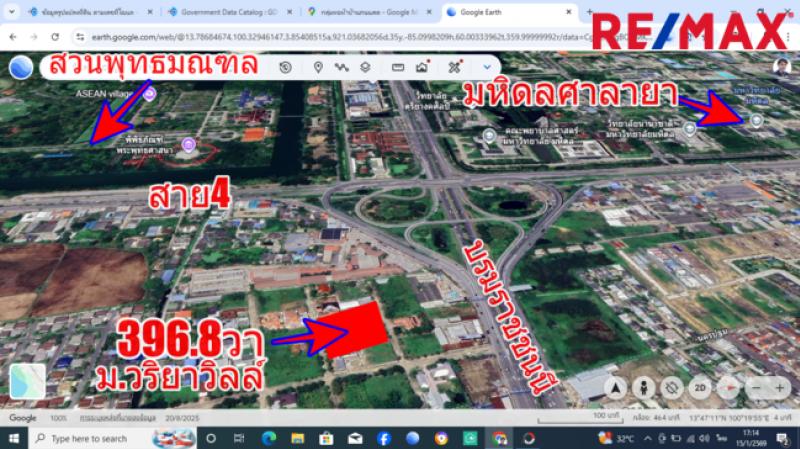Open a new browser tab

(589, 12)
